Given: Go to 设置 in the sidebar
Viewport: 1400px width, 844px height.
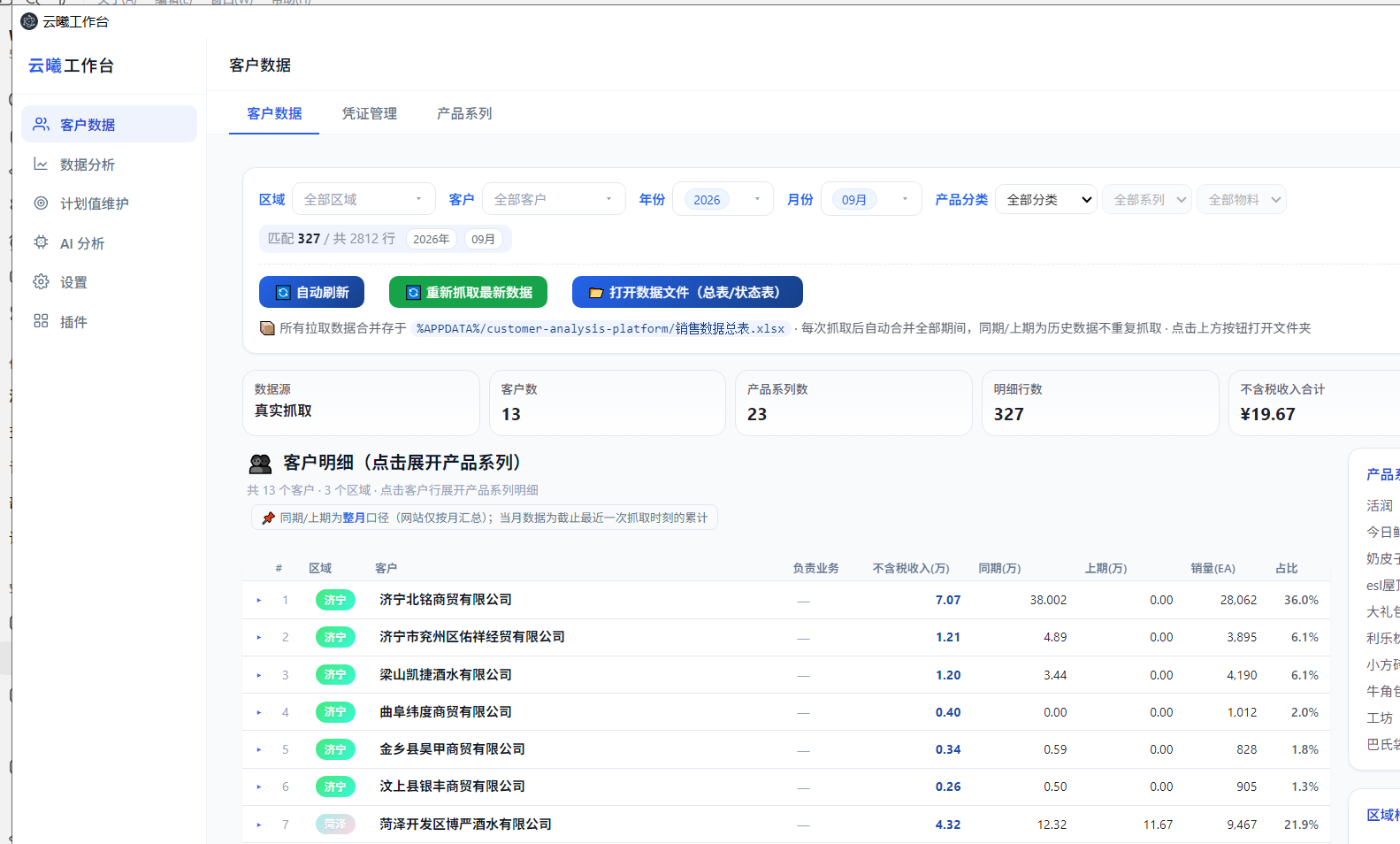Looking at the screenshot, I should click(x=109, y=282).
